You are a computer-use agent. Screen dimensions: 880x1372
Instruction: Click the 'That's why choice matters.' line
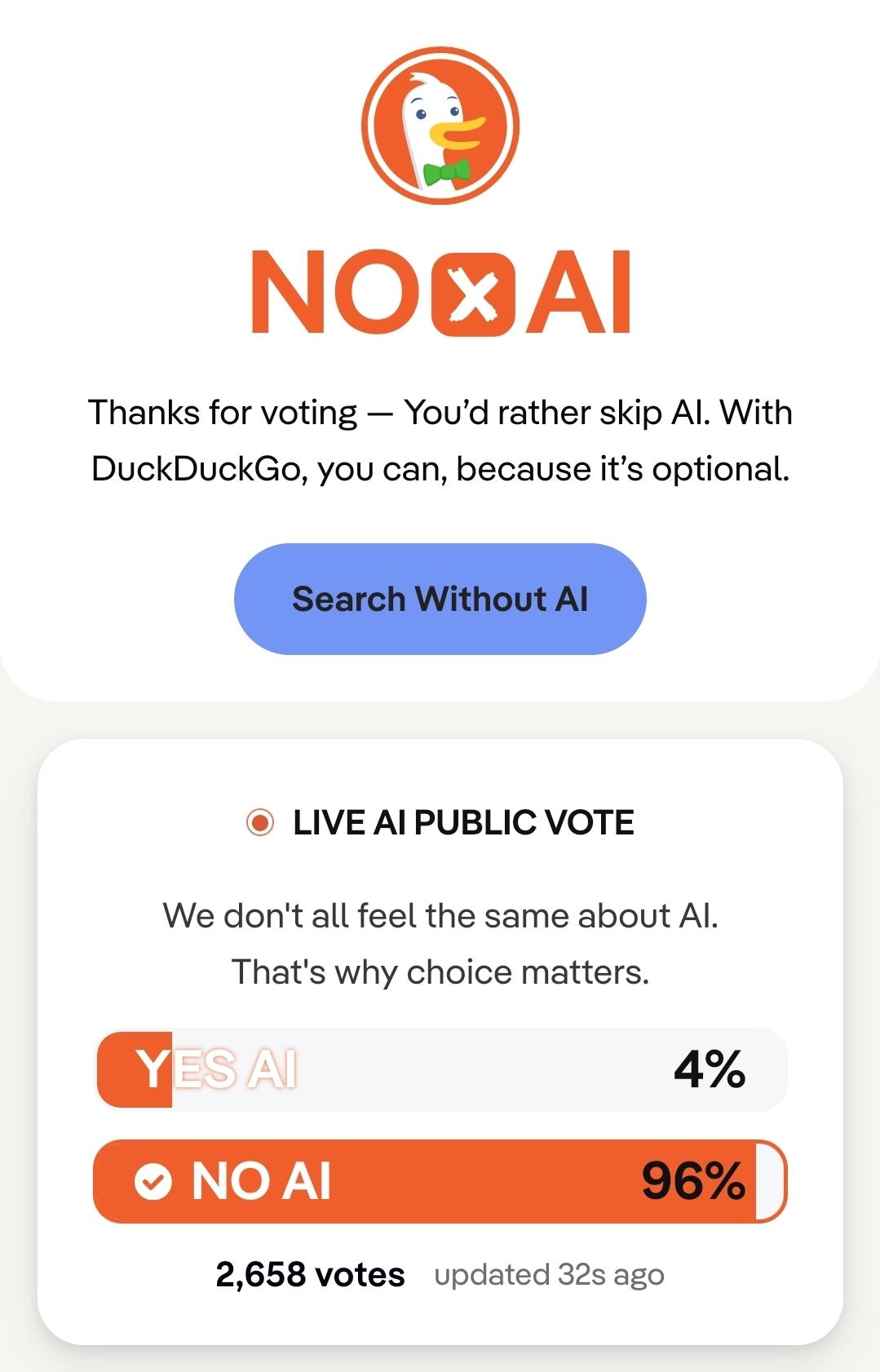pyautogui.click(x=440, y=971)
